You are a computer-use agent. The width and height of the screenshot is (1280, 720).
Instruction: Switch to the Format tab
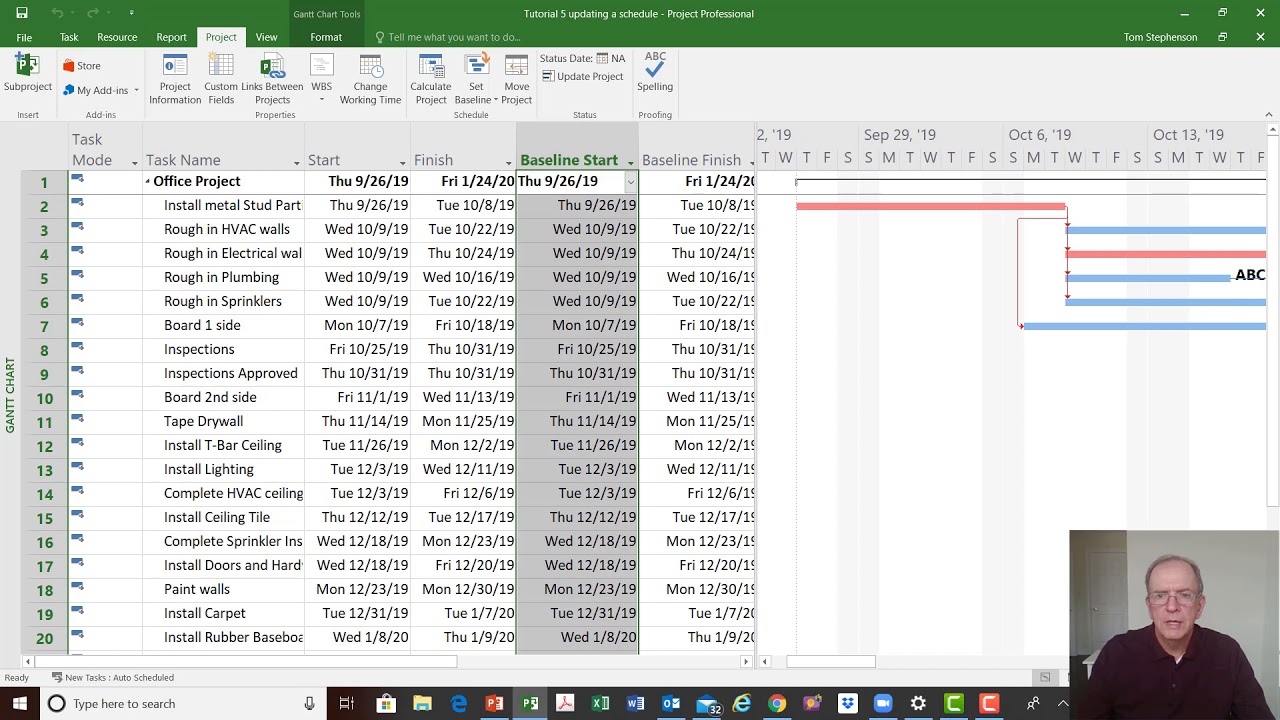click(326, 37)
